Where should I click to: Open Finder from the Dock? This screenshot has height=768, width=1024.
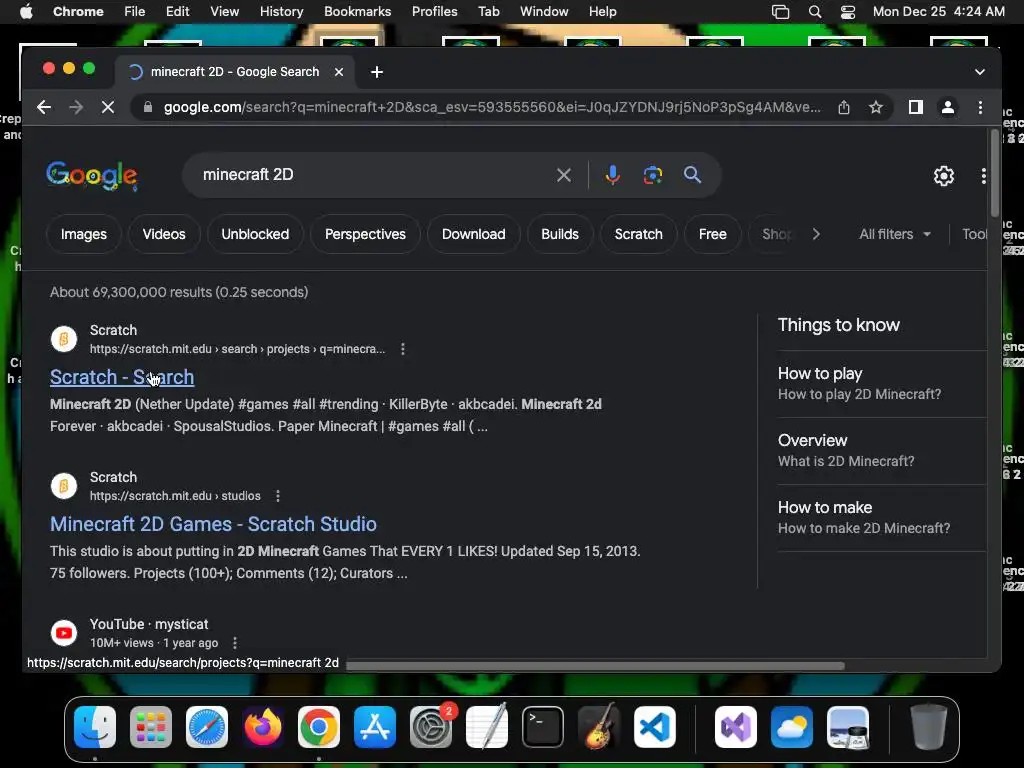(95, 727)
